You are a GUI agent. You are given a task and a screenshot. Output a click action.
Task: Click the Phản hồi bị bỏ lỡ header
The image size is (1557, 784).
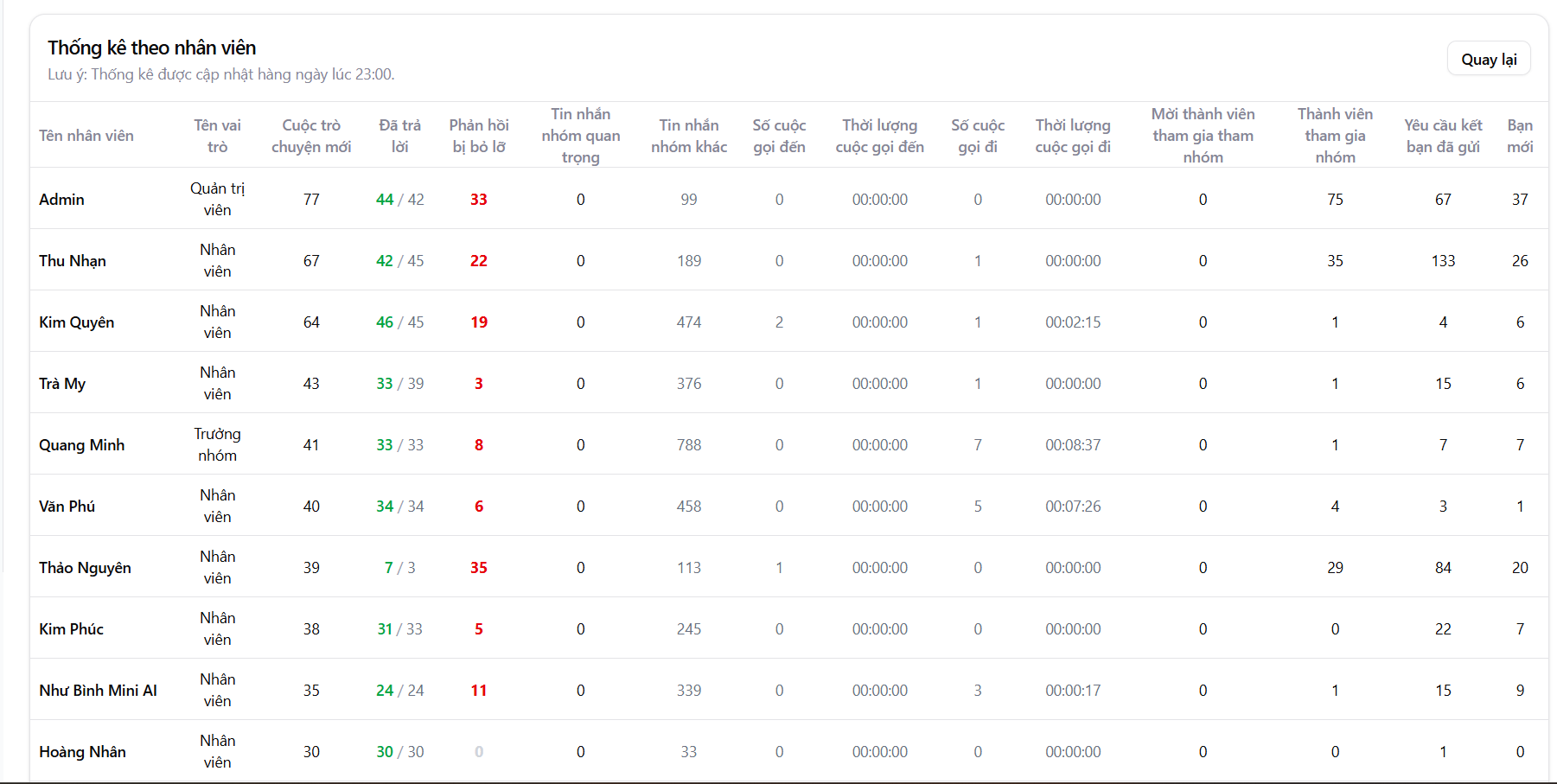[x=479, y=136]
